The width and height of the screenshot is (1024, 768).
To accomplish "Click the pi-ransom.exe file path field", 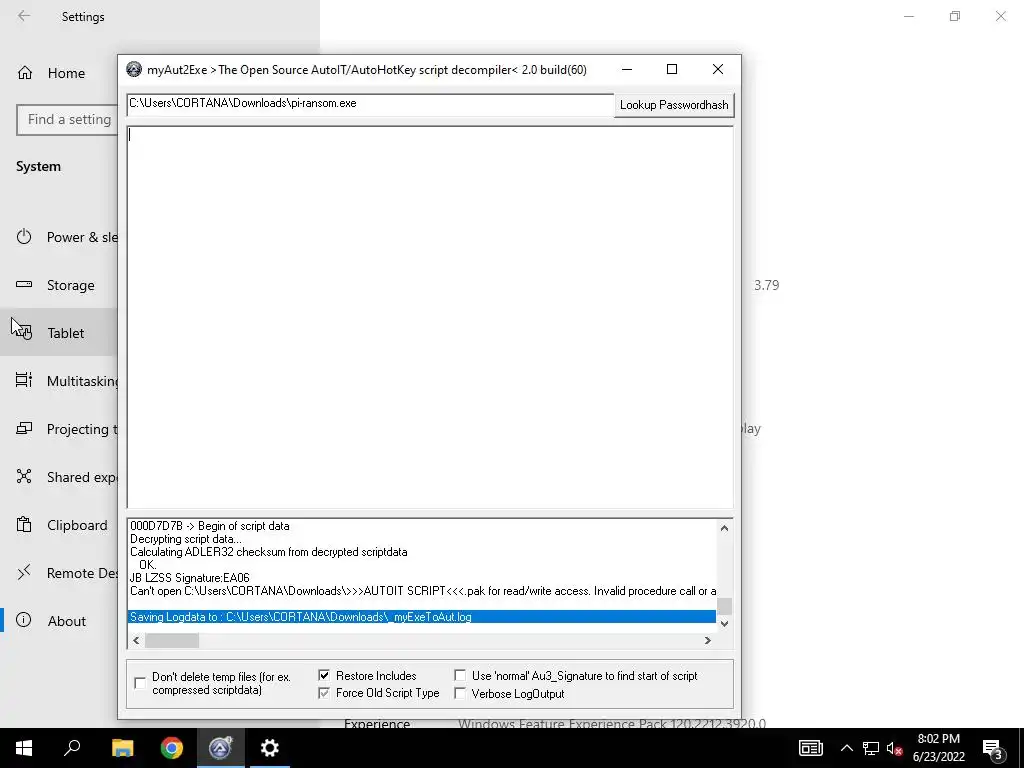I will [x=370, y=104].
